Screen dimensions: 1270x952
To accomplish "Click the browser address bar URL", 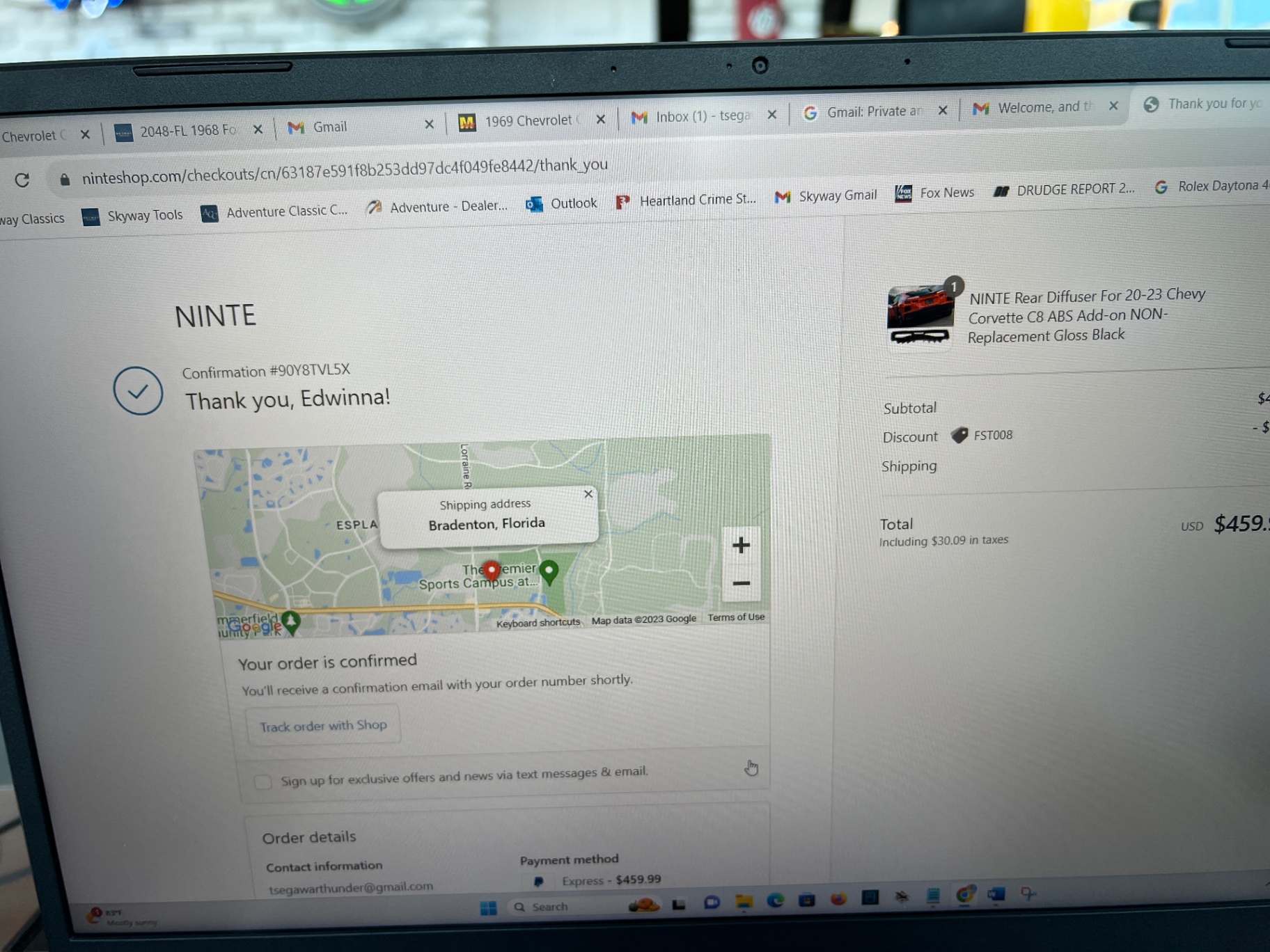I will [345, 170].
